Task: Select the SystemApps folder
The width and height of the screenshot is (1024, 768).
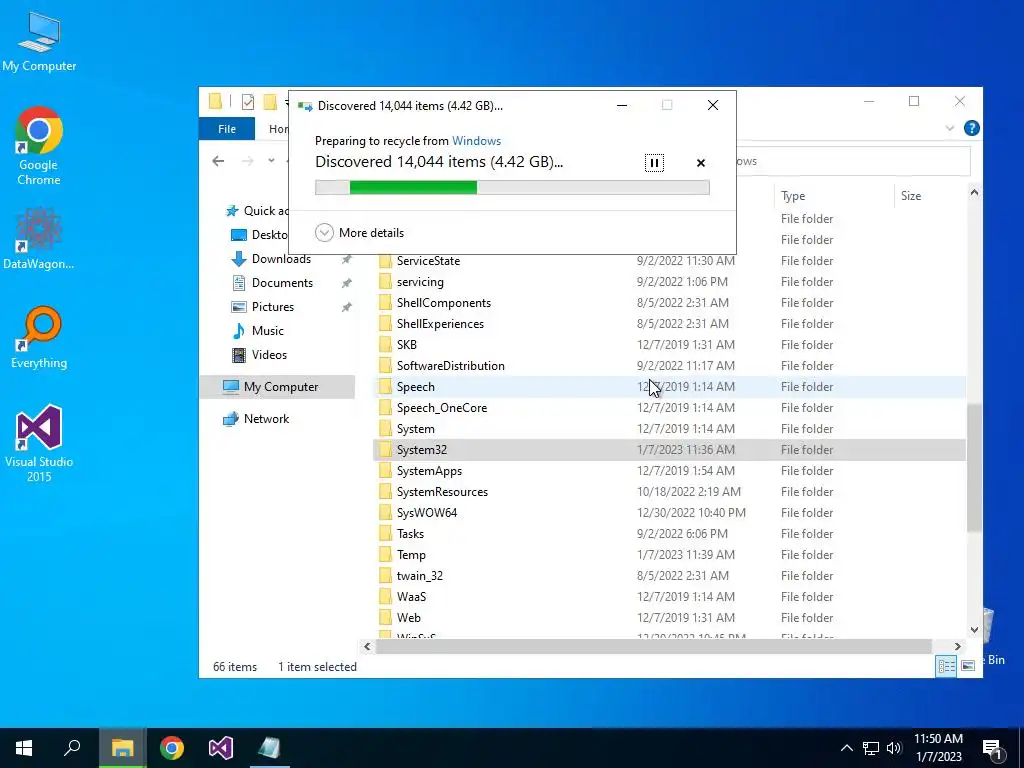Action: click(x=429, y=471)
